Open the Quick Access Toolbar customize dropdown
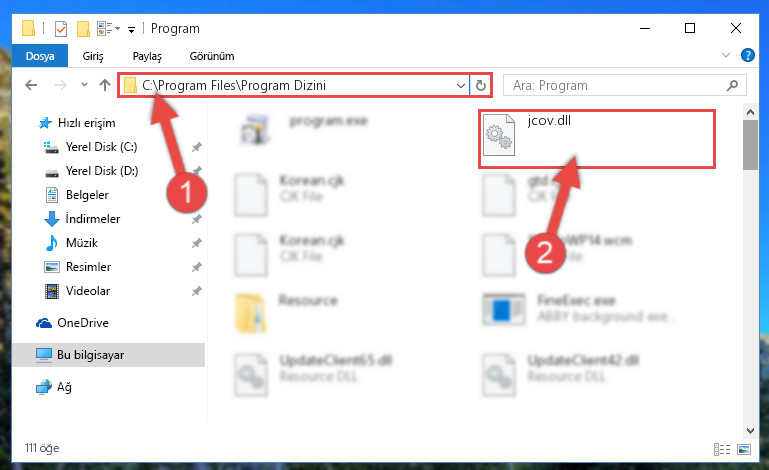Viewport: 769px width, 470px height. 131,30
